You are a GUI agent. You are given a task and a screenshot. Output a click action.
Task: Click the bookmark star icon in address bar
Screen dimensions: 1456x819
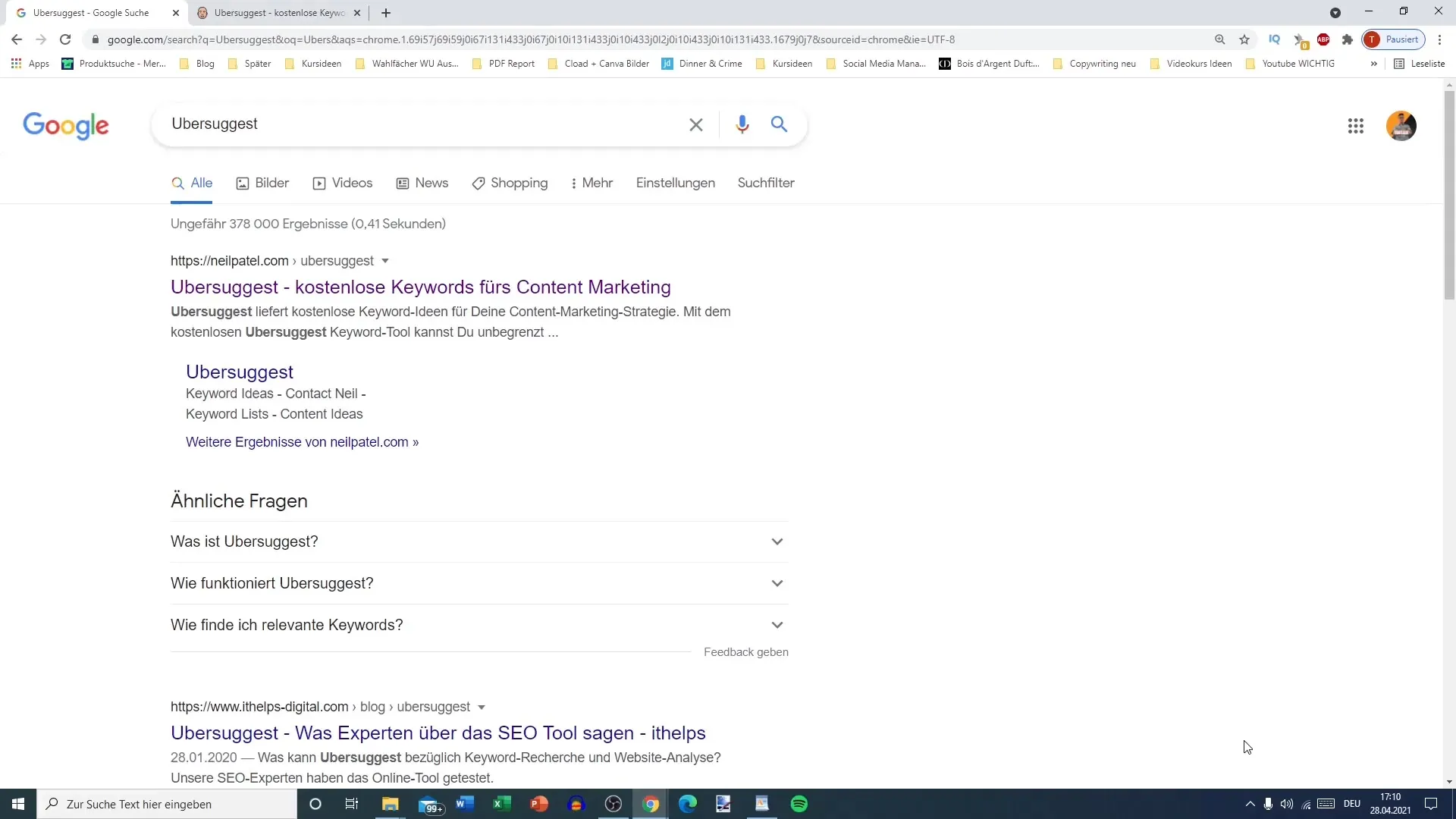point(1244,40)
